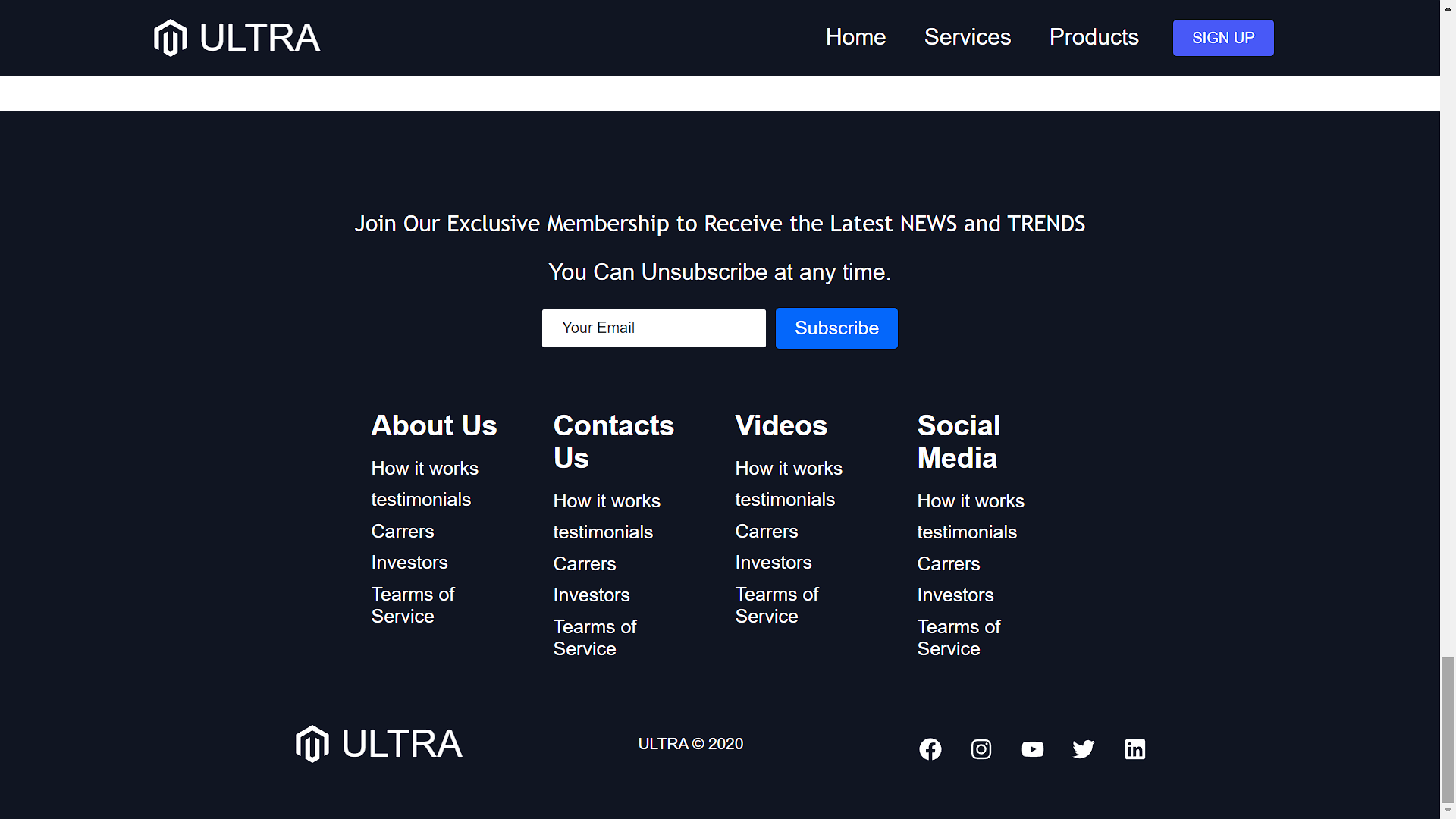1456x819 pixels.
Task: Open Tearms of Service under Videos
Action: click(x=777, y=605)
